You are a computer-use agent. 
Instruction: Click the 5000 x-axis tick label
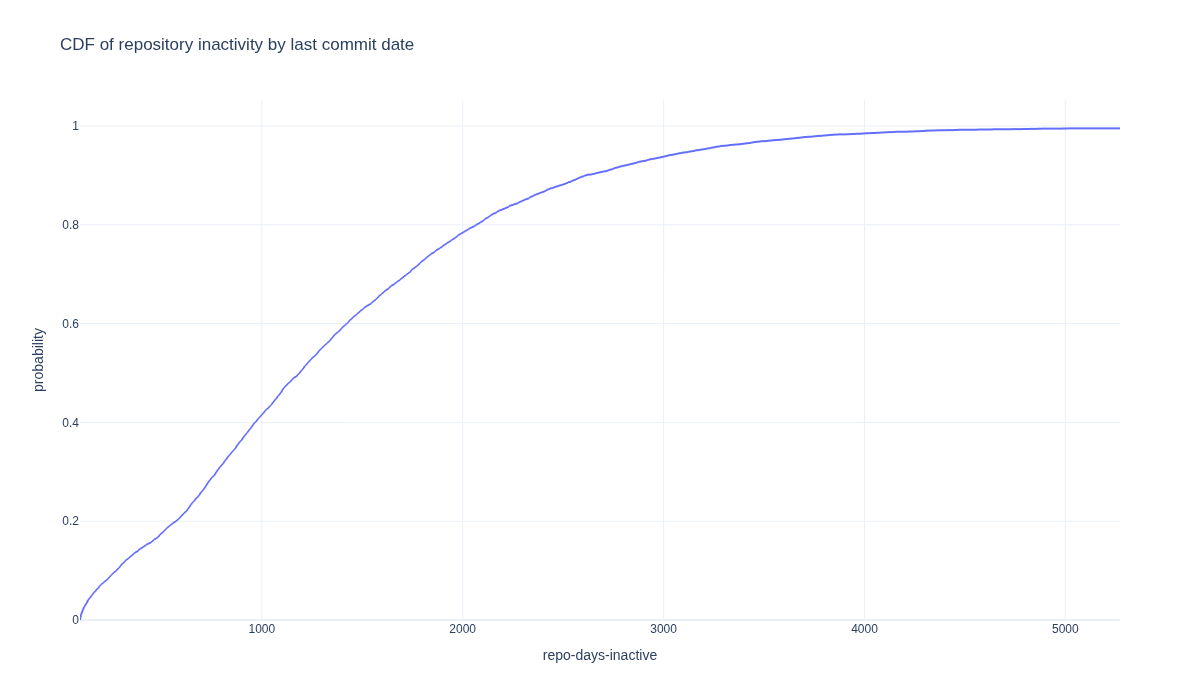[1065, 629]
